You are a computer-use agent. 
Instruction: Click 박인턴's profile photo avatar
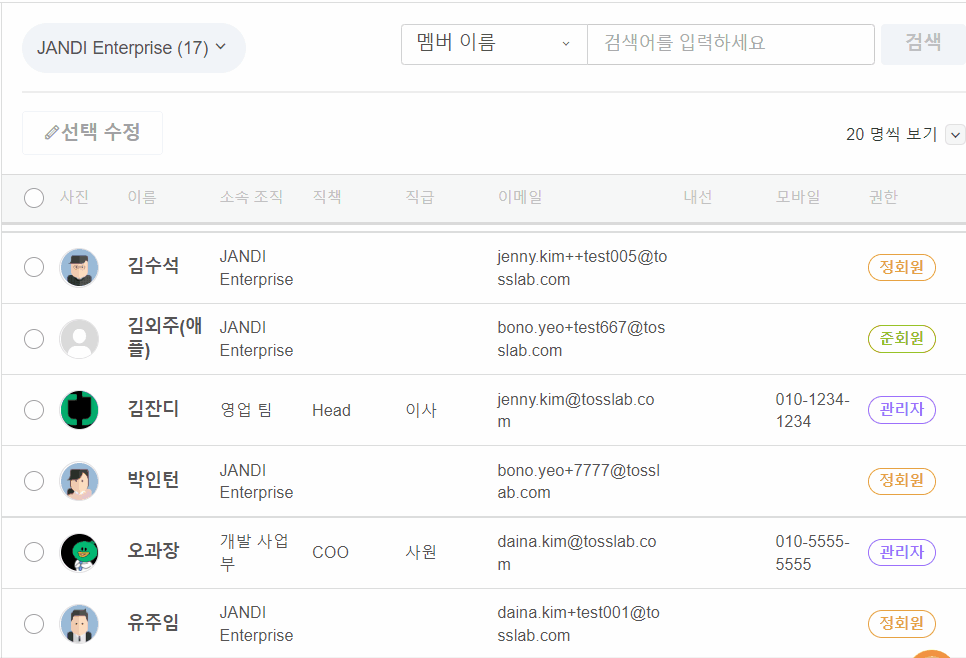79,481
